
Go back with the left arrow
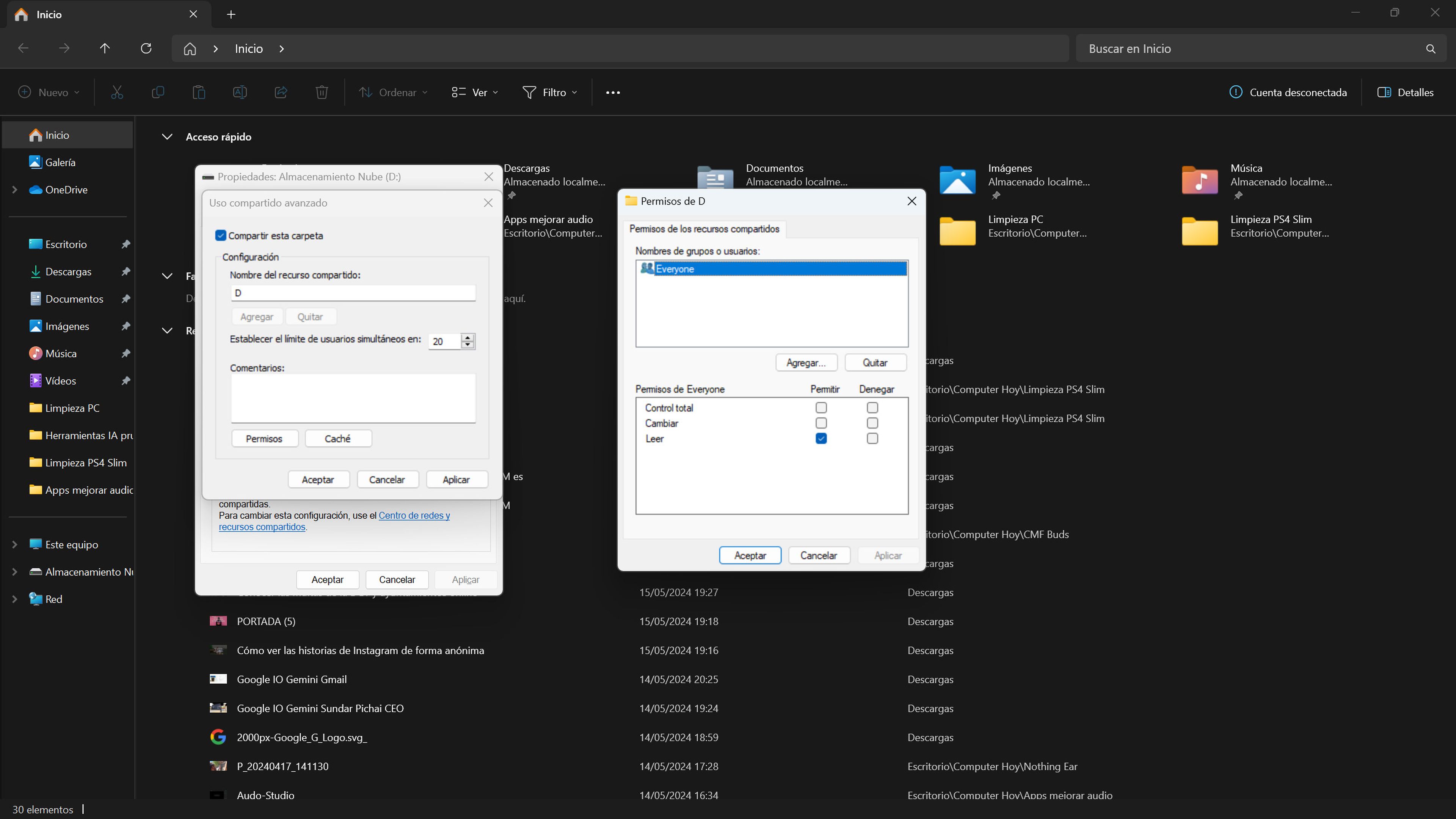click(23, 49)
